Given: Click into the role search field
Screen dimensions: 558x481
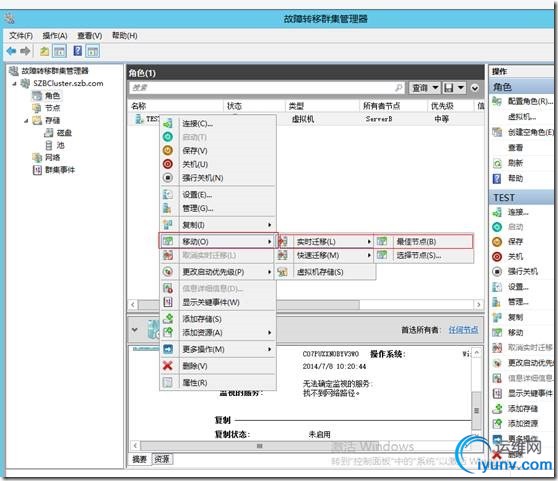Looking at the screenshot, I should coord(266,88).
